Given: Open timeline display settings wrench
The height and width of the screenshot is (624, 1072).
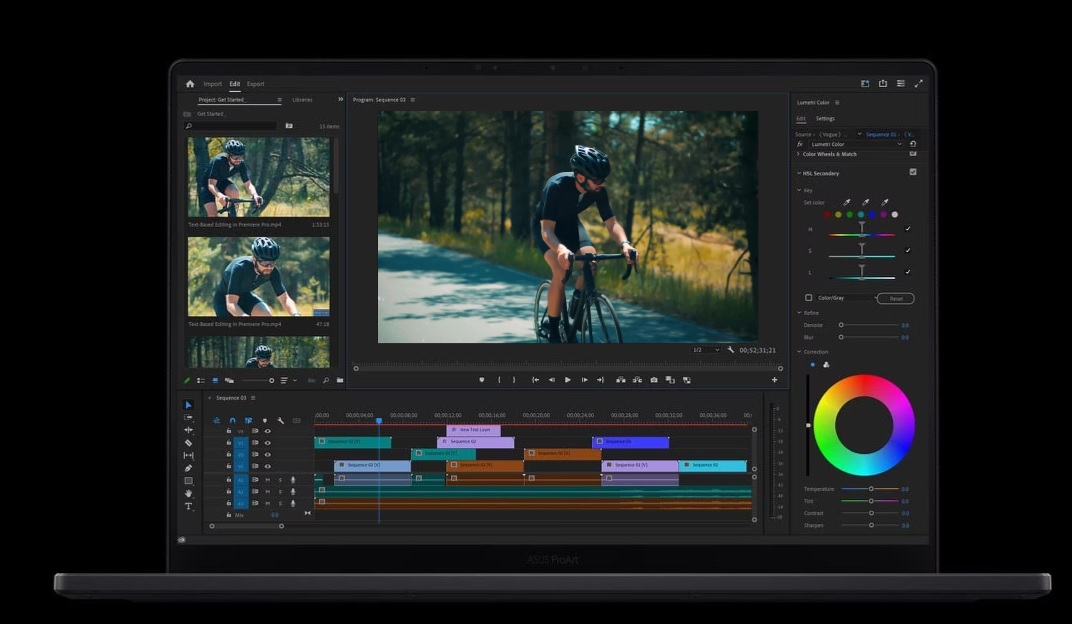Looking at the screenshot, I should (x=281, y=420).
